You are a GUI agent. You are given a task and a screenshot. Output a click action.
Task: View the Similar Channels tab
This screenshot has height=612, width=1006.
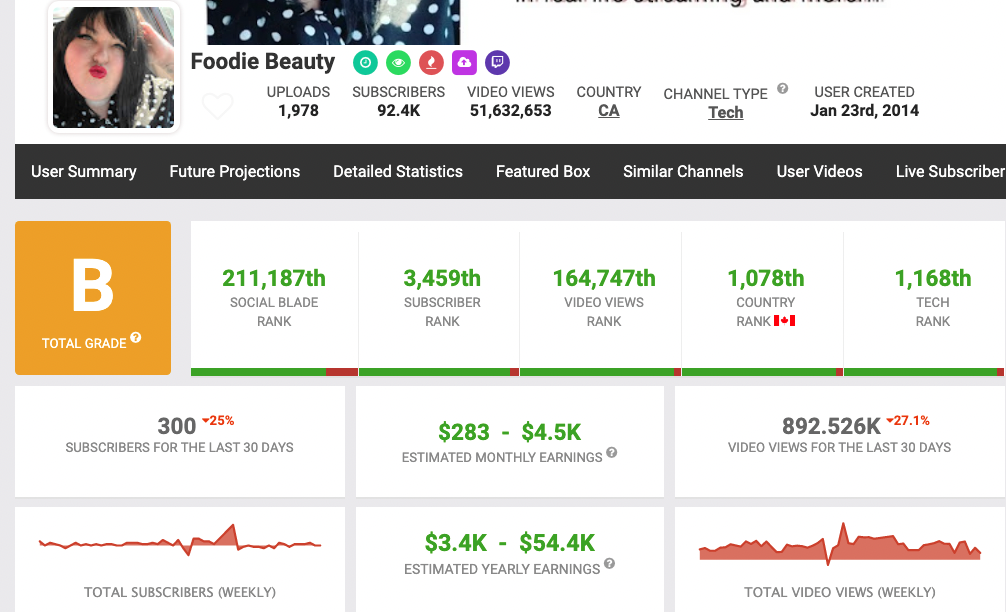[x=683, y=171]
